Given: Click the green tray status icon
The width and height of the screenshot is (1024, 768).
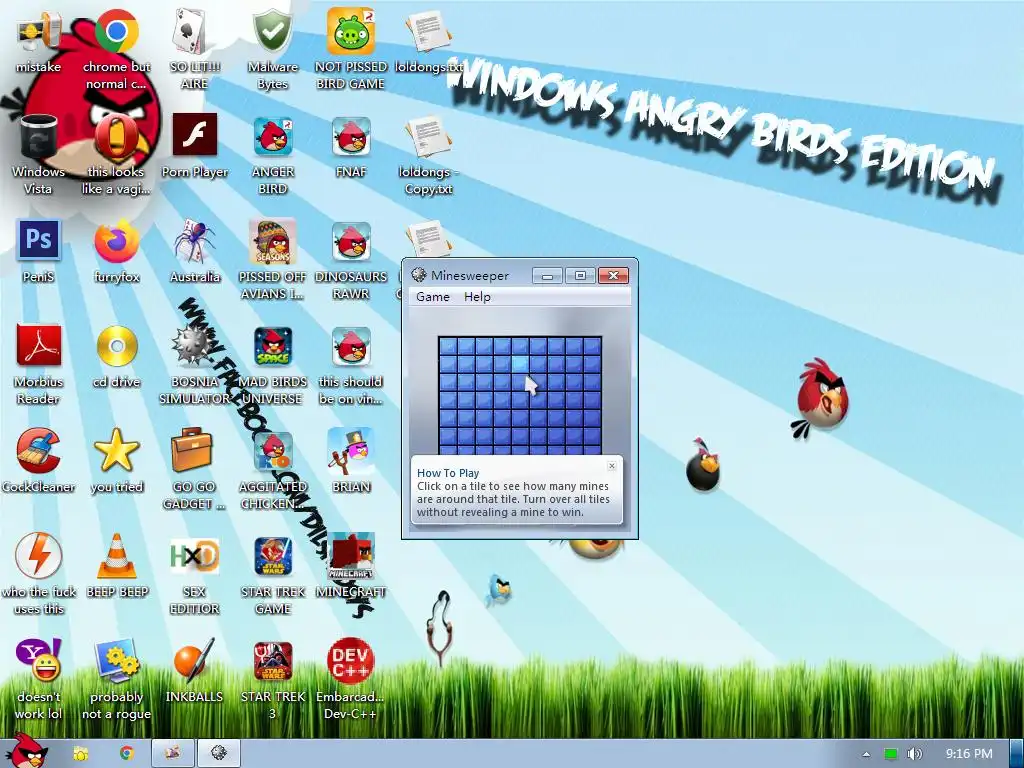Looking at the screenshot, I should pos(890,754).
